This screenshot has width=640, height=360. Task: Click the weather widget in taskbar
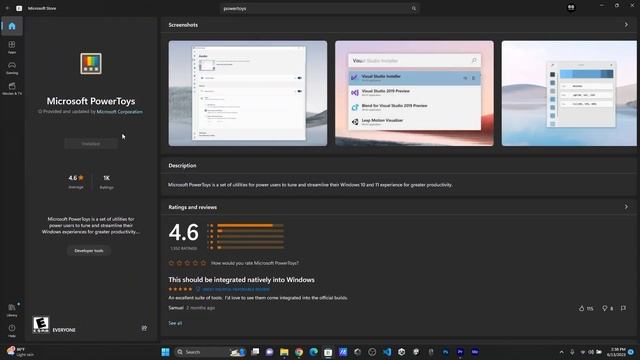coord(20,352)
